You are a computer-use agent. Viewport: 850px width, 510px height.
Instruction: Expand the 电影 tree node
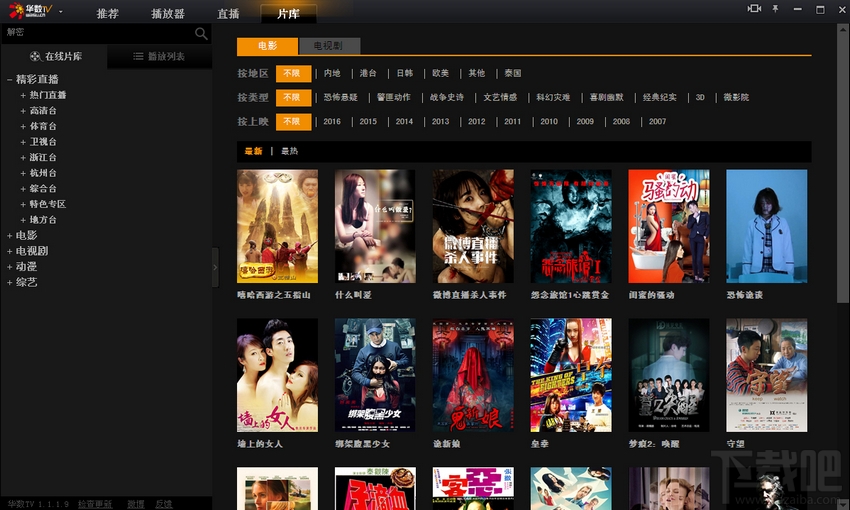(x=10, y=236)
